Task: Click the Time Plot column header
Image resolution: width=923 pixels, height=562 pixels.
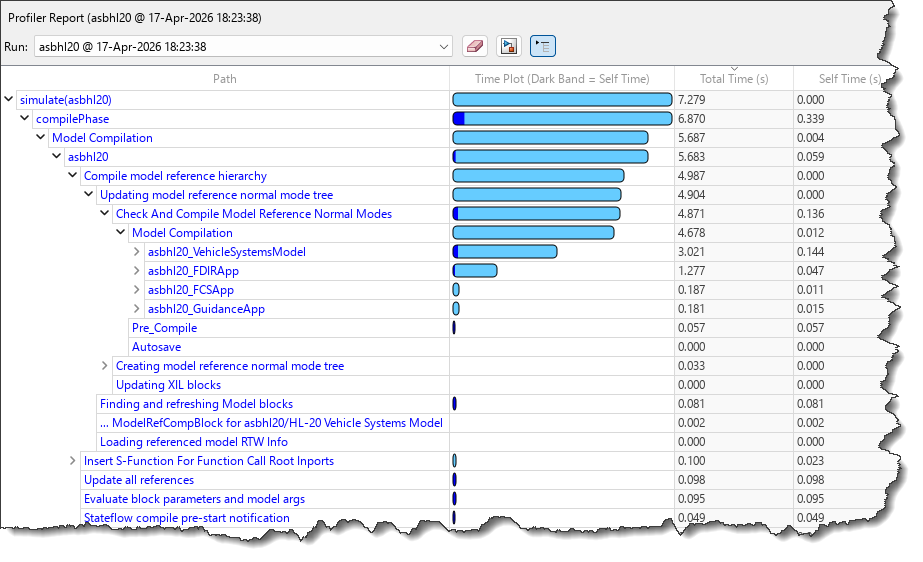Action: pos(561,79)
